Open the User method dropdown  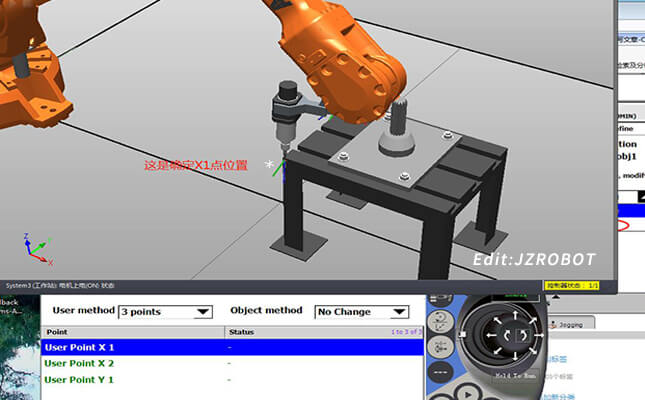[x=166, y=312]
